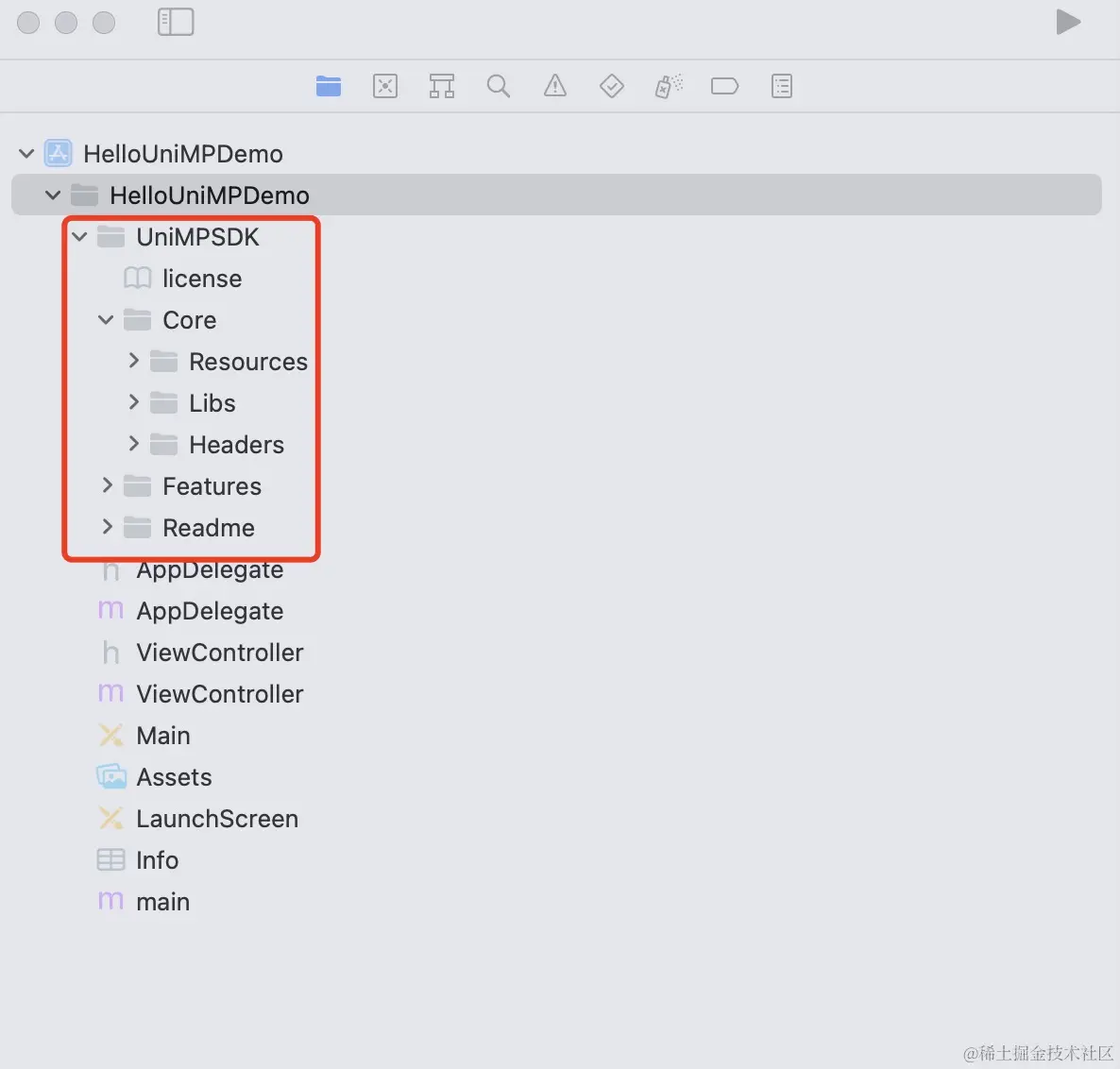Click the Assets catalog icon
Image resolution: width=1120 pixels, height=1069 pixels.
tap(110, 776)
